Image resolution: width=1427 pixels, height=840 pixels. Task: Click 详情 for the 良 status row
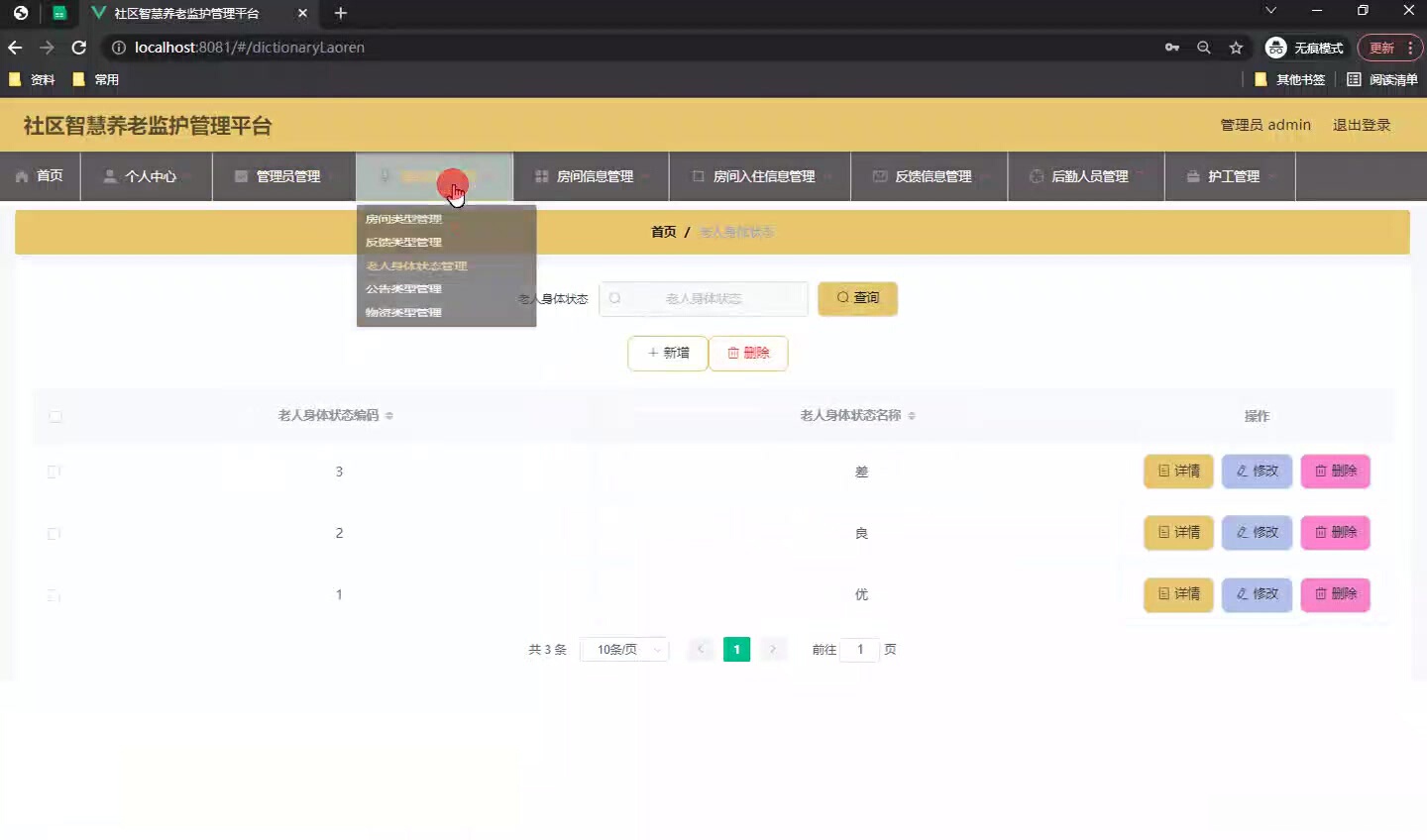point(1178,532)
